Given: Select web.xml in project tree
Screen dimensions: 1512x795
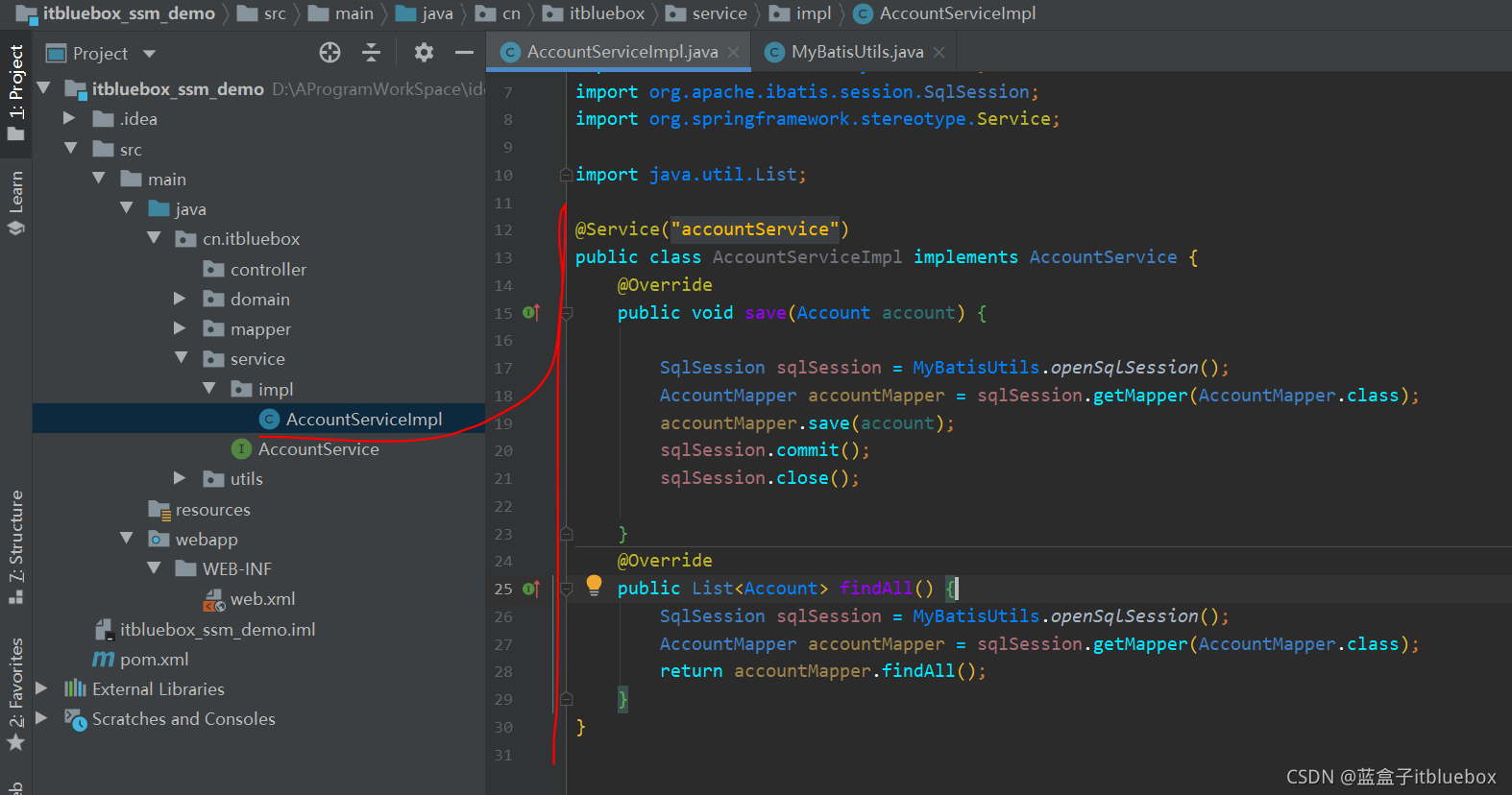Looking at the screenshot, I should (262, 599).
